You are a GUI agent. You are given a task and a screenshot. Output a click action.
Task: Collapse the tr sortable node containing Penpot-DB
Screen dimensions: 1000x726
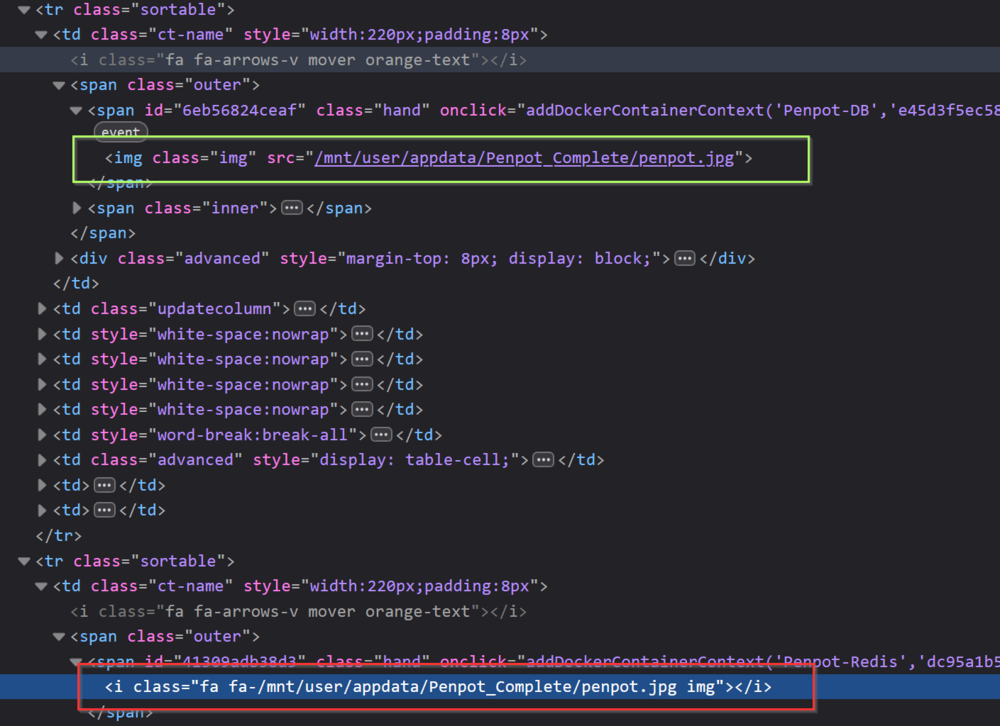(24, 10)
